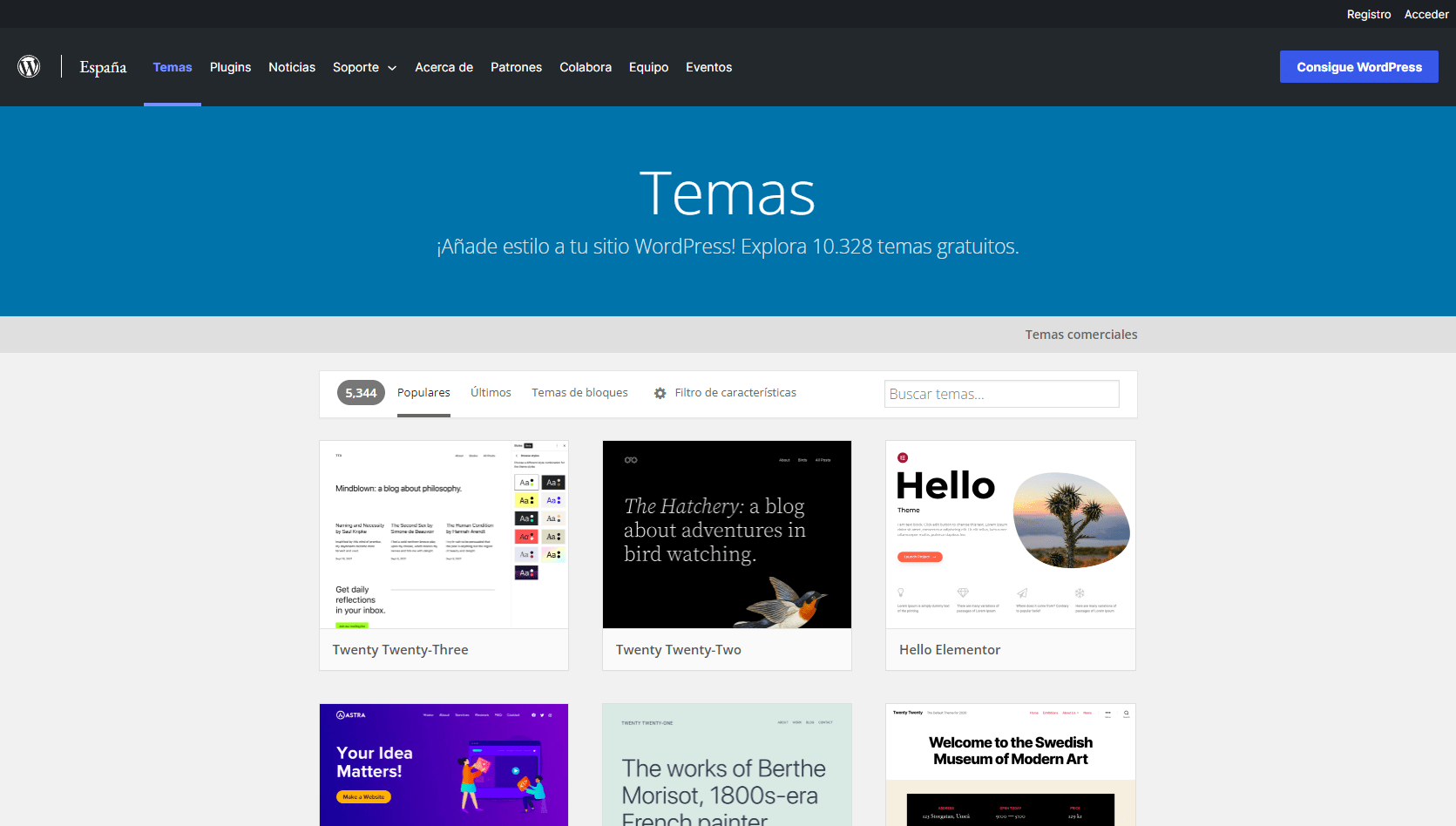This screenshot has height=826, width=1456.
Task: Select Acerca de menu item
Action: pyautogui.click(x=444, y=67)
